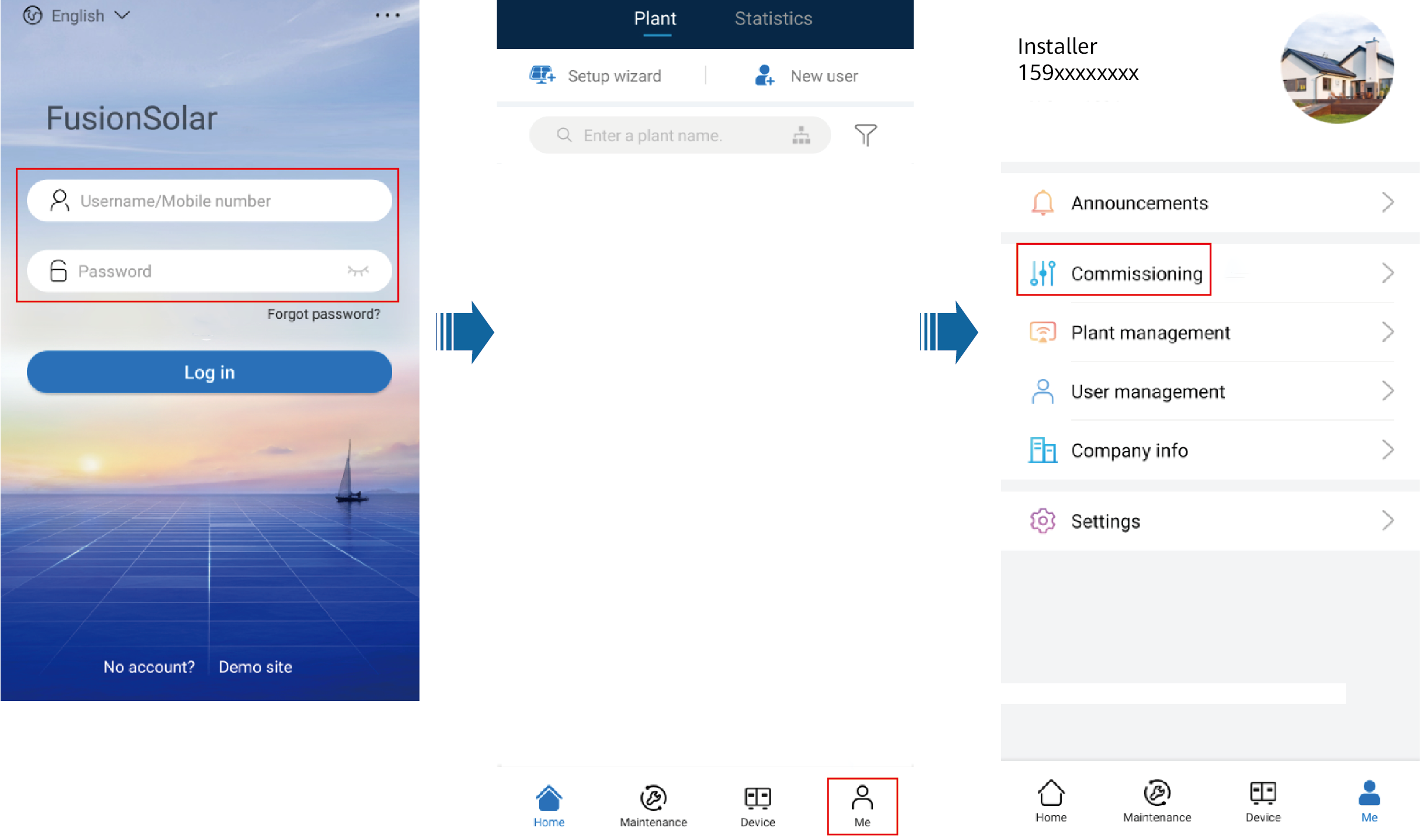Switch to the Statistics tab

[x=773, y=19]
